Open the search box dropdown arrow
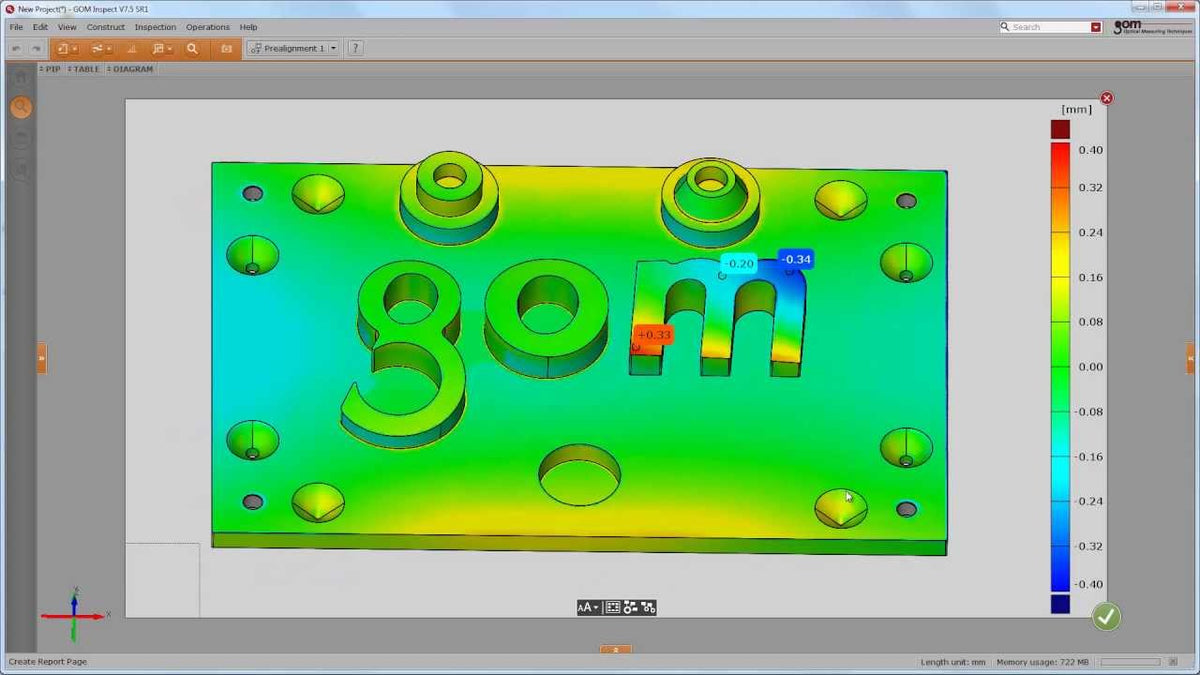1200x675 pixels. [1094, 26]
